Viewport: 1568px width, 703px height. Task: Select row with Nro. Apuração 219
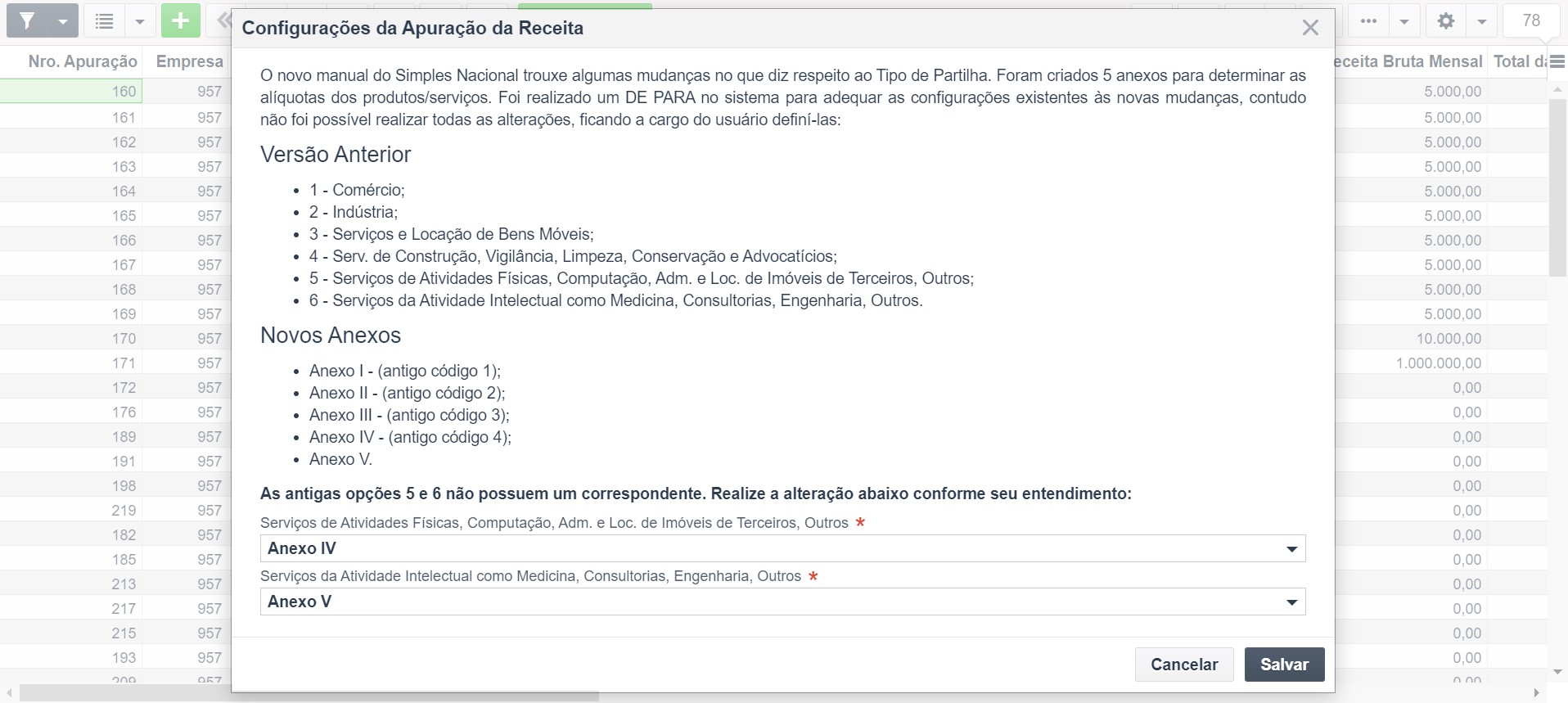[x=71, y=510]
